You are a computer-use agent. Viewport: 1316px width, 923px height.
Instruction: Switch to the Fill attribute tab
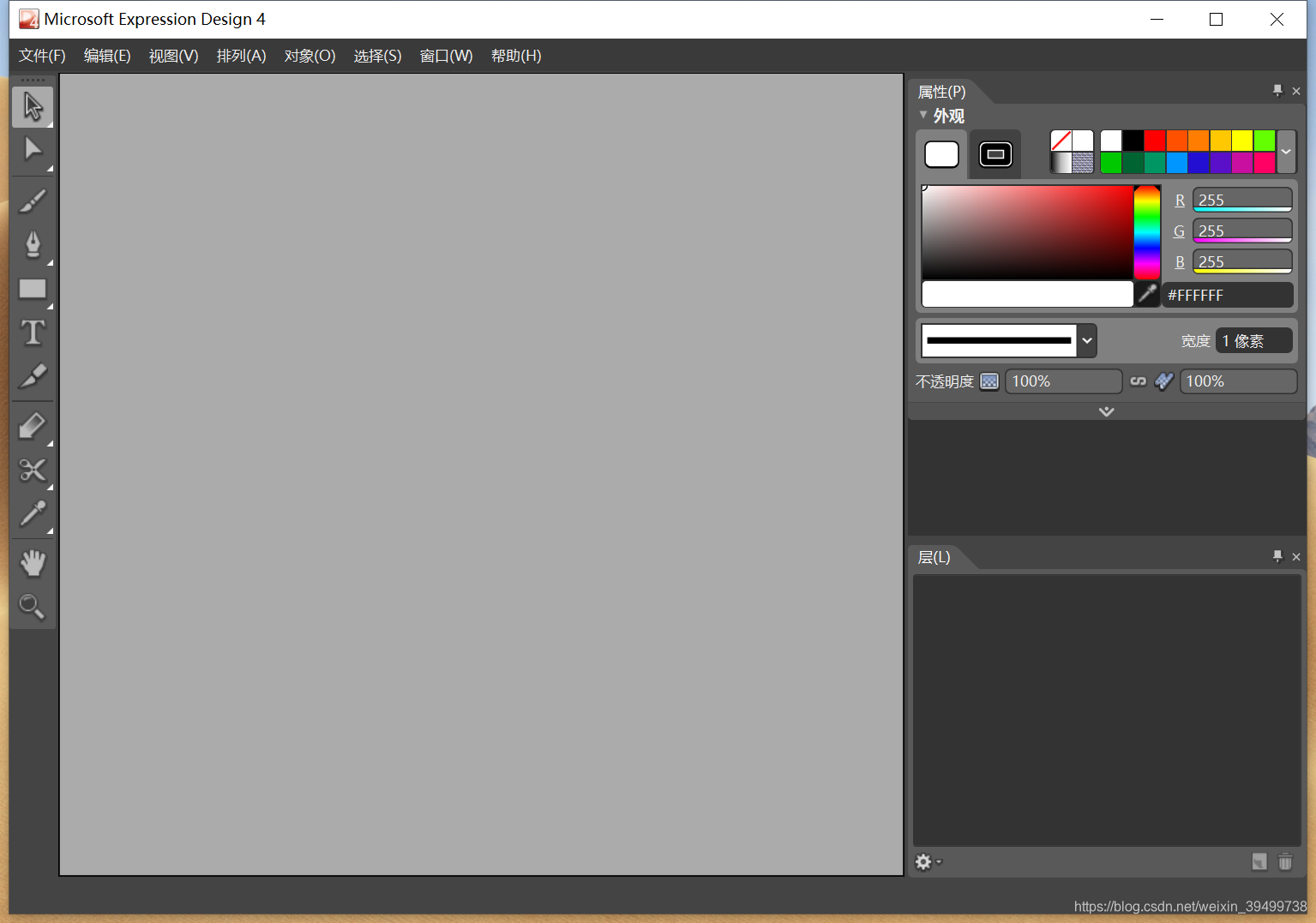[x=941, y=154]
